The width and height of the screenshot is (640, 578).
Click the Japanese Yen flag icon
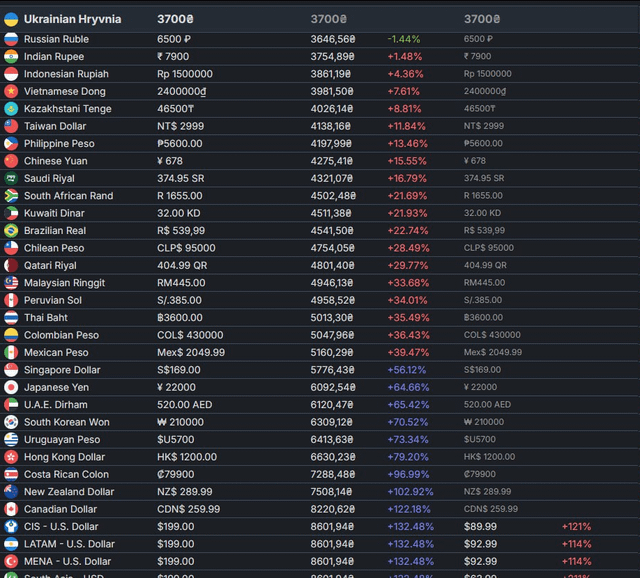tap(11, 387)
